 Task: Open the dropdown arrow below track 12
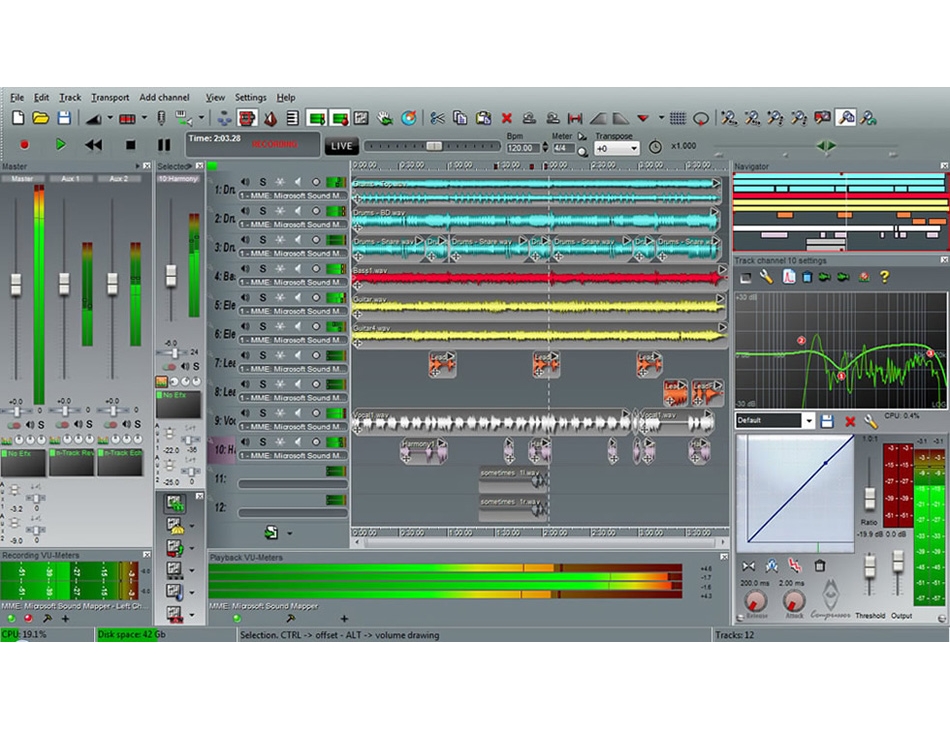tap(290, 534)
